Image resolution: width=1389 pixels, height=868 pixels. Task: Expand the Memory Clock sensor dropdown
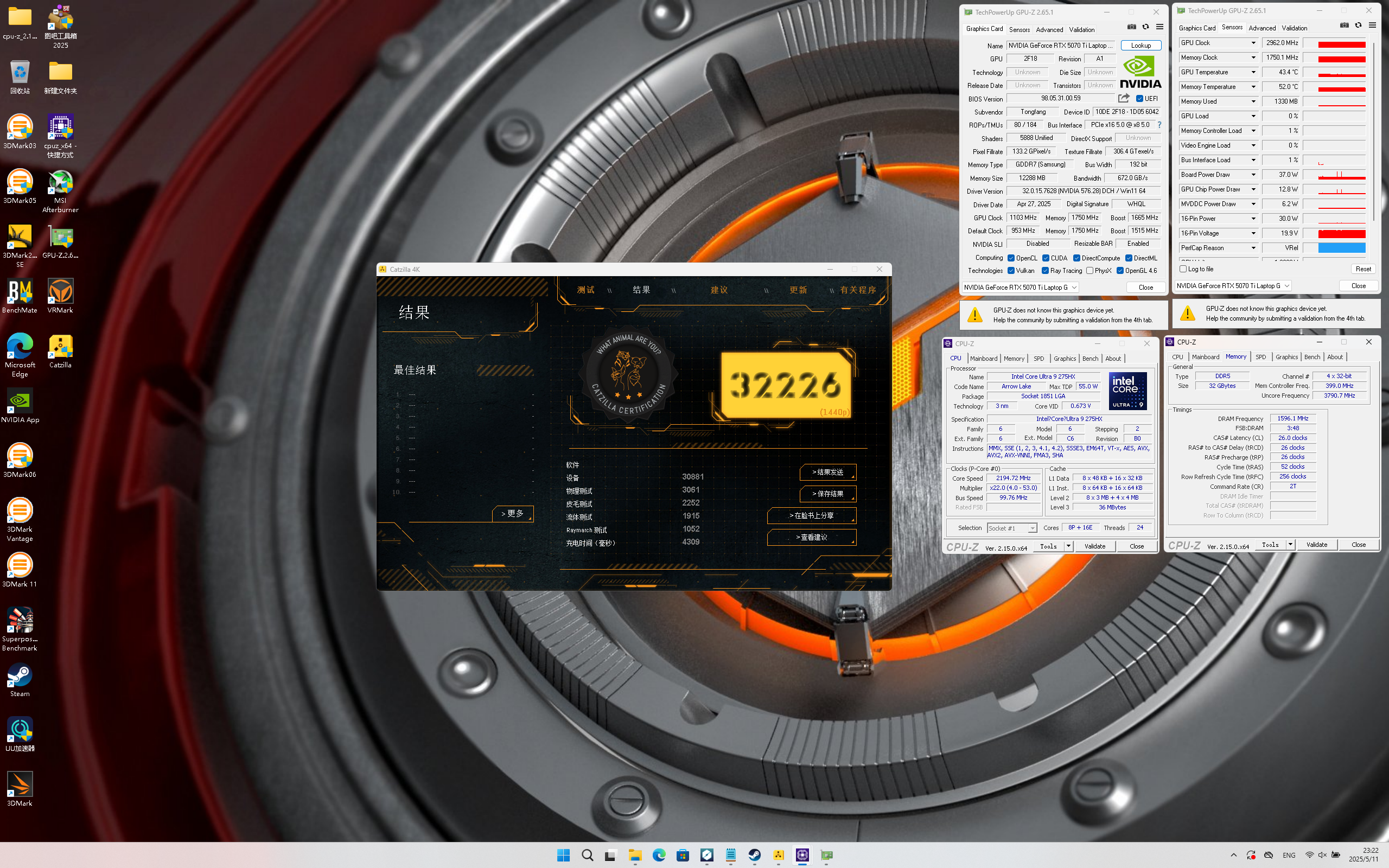pos(1253,58)
